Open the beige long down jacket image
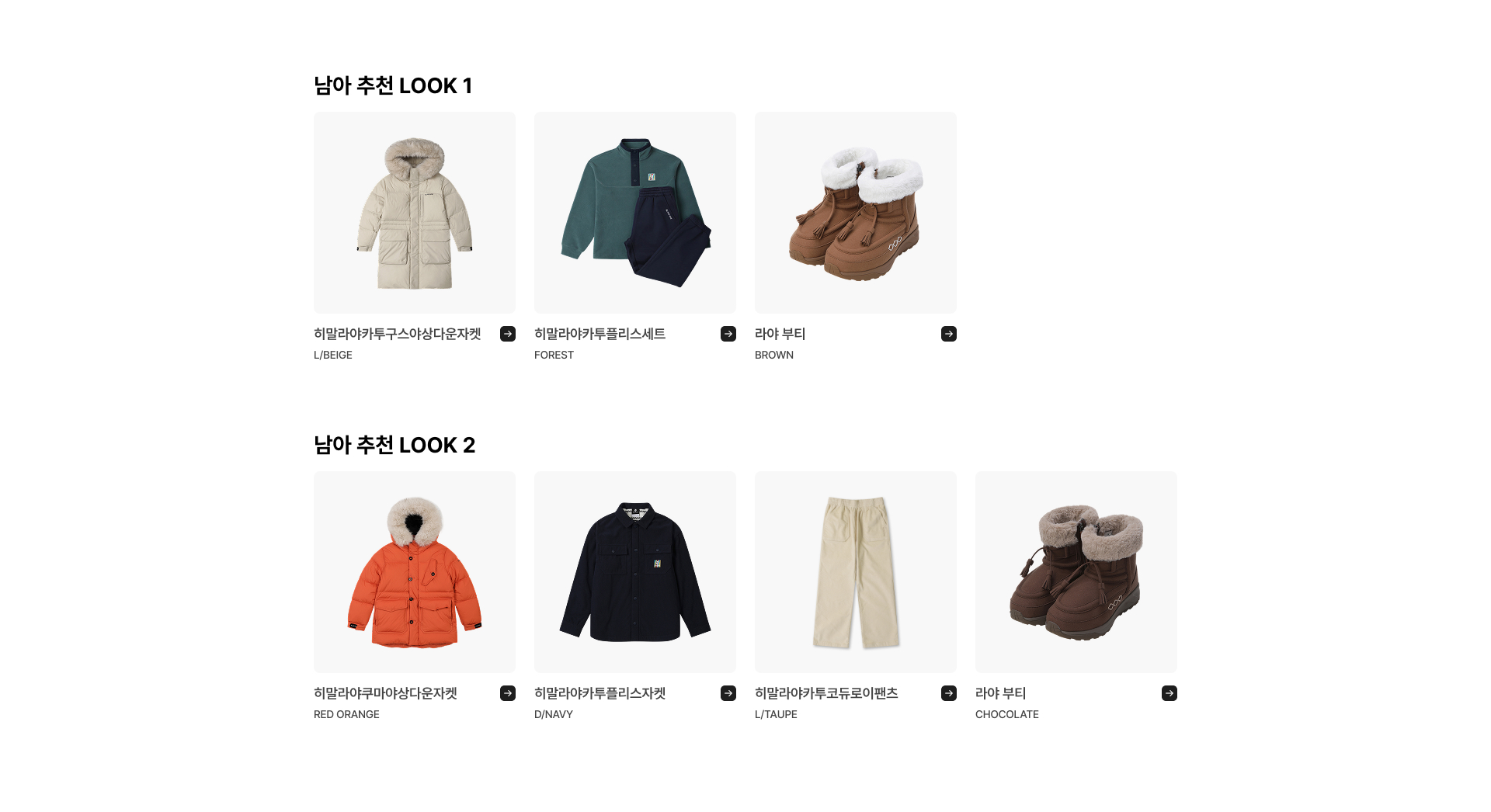The height and width of the screenshot is (812, 1491). click(x=415, y=213)
